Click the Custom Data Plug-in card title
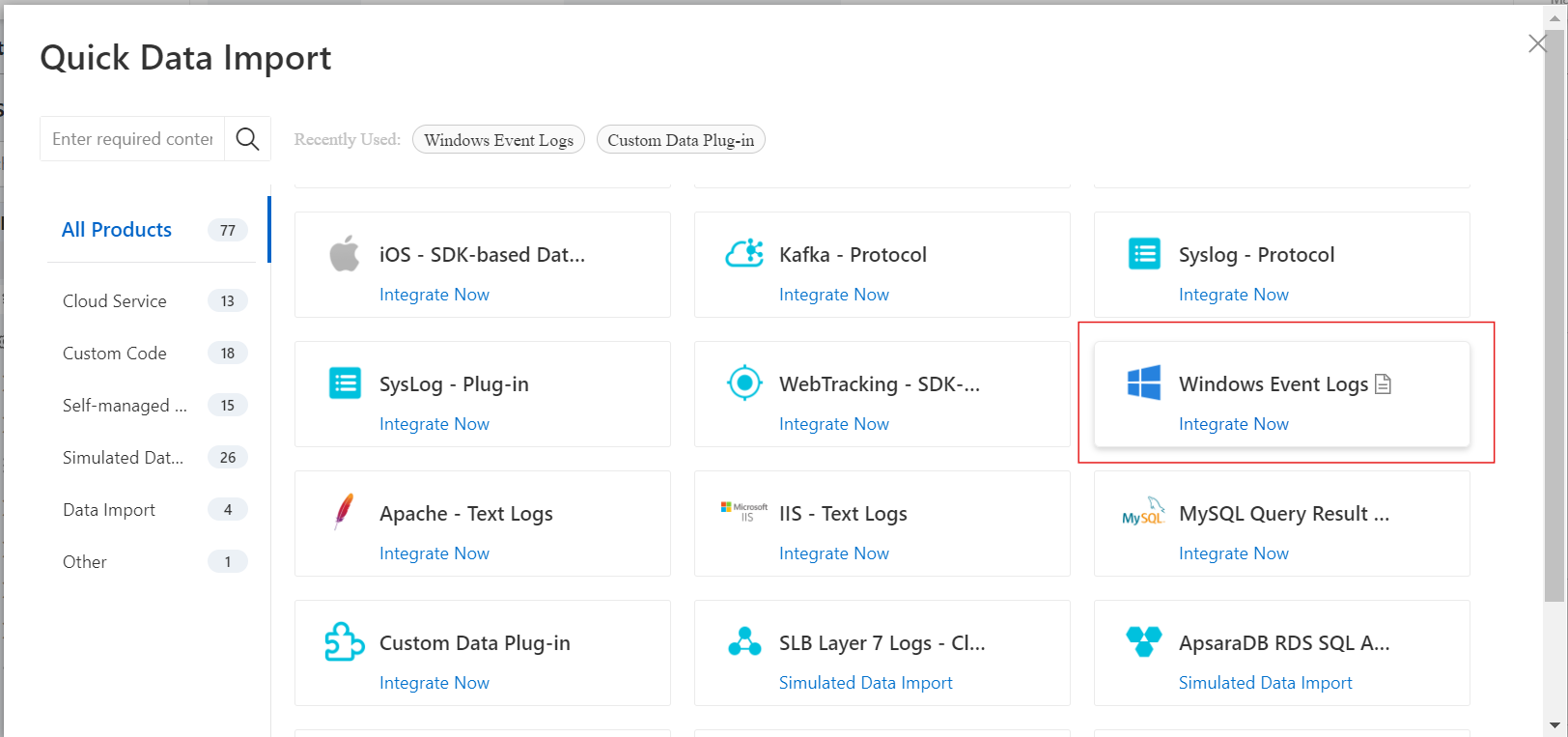This screenshot has width=1568, height=737. coord(475,643)
